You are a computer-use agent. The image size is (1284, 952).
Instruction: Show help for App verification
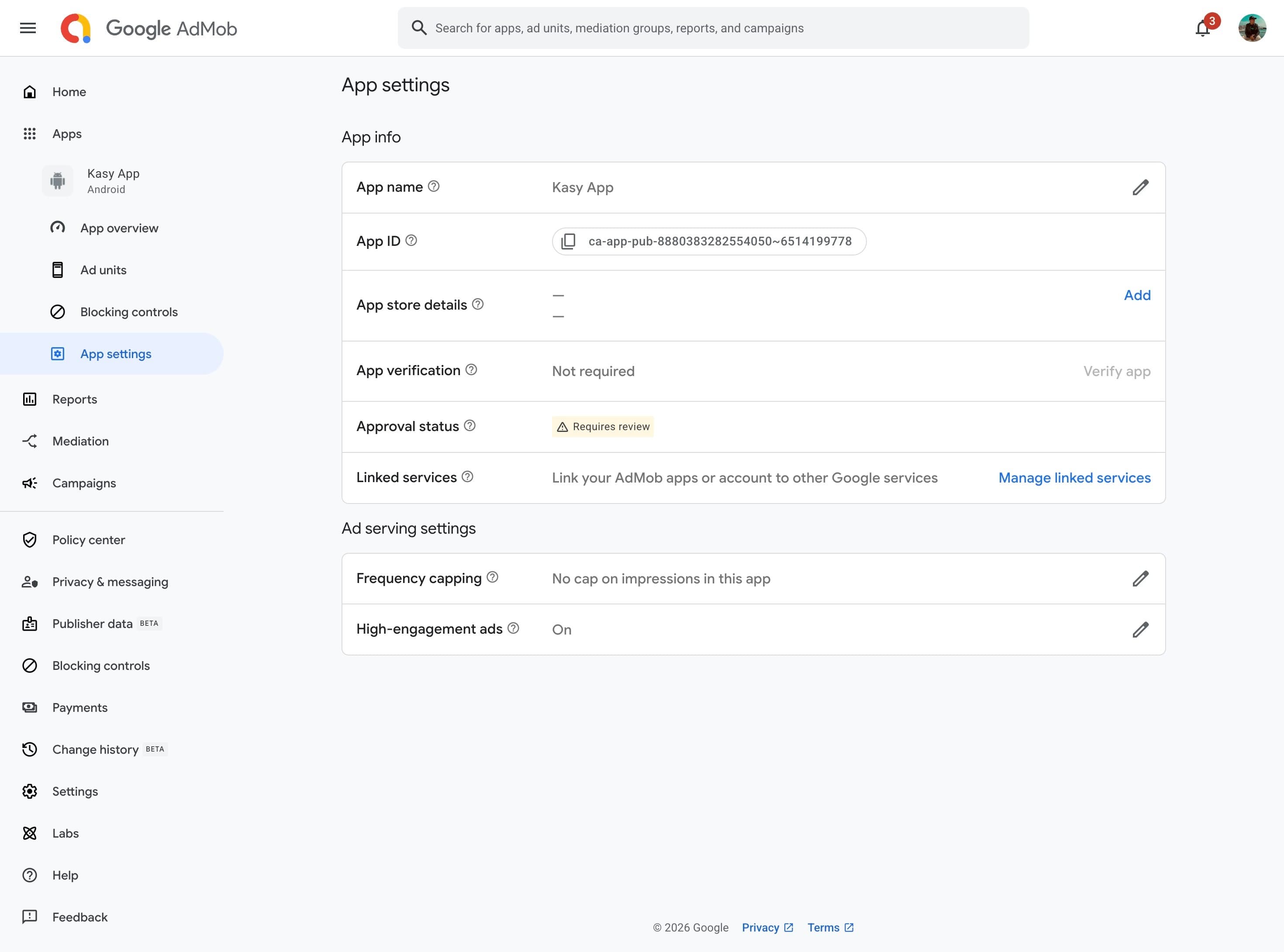click(x=471, y=369)
